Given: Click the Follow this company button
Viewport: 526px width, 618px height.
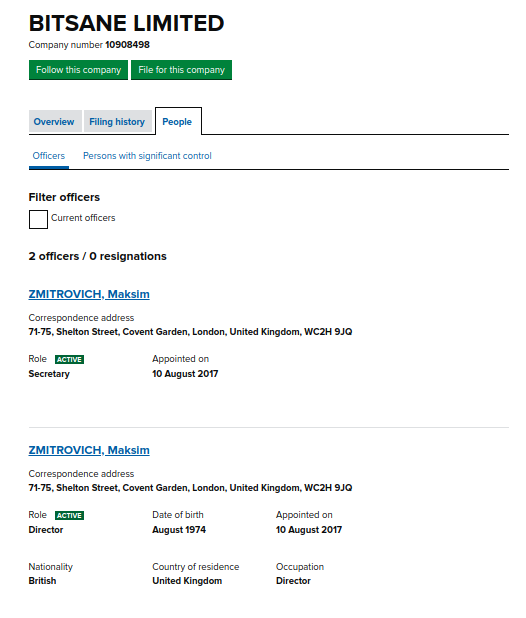Looking at the screenshot, I should coord(78,70).
